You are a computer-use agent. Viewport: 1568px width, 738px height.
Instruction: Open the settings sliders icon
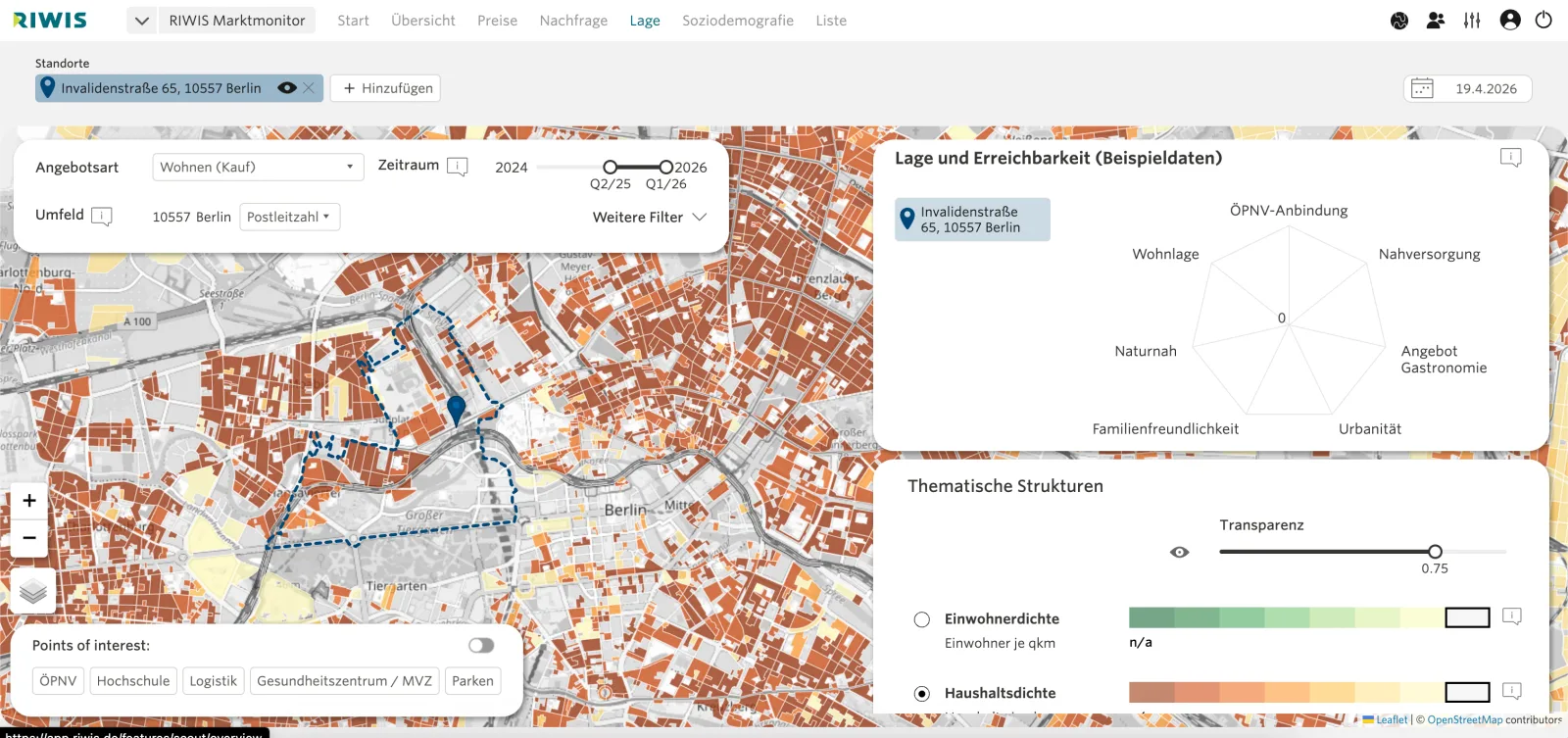[x=1472, y=20]
